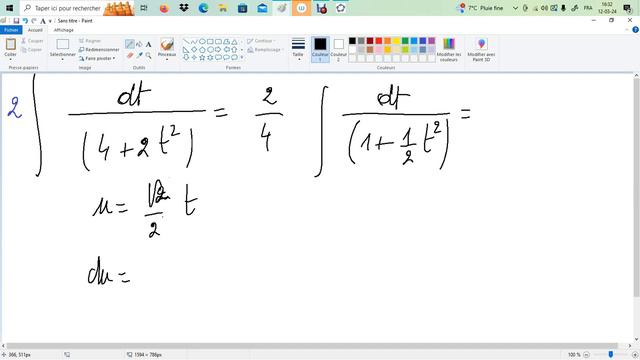Select the Magnifier tool
This screenshot has height=360, width=640.
(149, 55)
